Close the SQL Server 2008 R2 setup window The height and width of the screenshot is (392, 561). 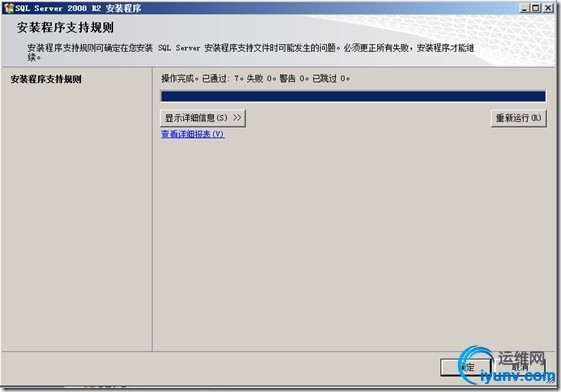[x=548, y=8]
